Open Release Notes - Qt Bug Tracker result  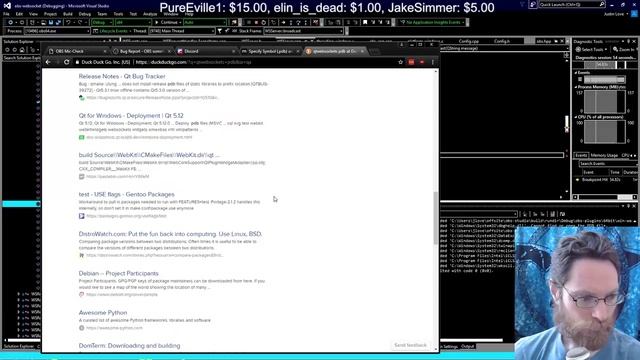point(122,76)
